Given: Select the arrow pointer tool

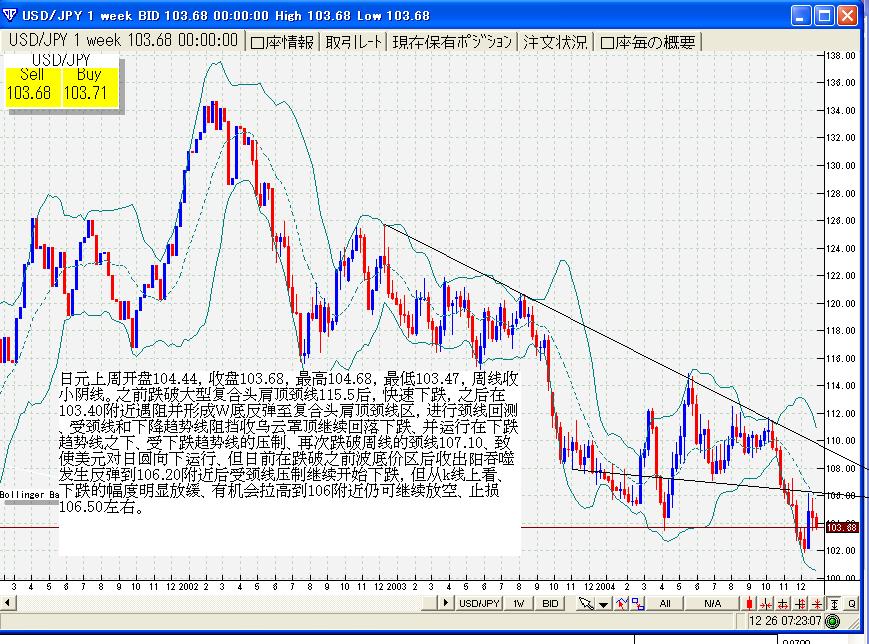Looking at the screenshot, I should (586, 604).
